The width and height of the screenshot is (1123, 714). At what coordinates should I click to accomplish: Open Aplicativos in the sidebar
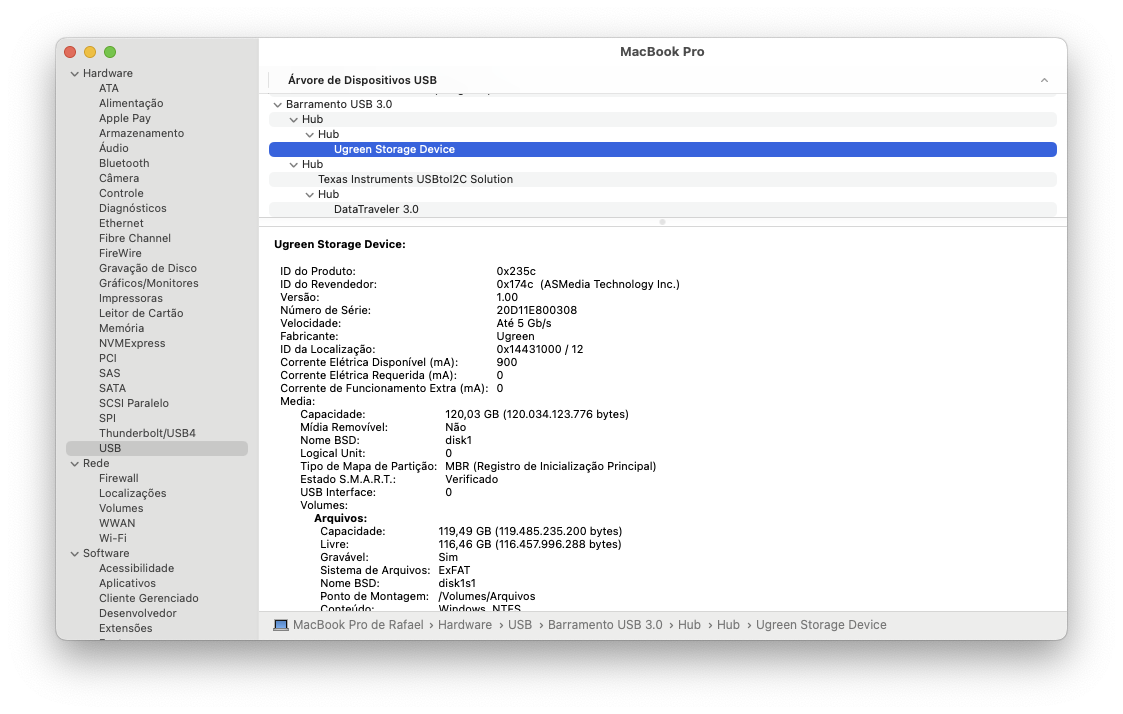coord(127,584)
